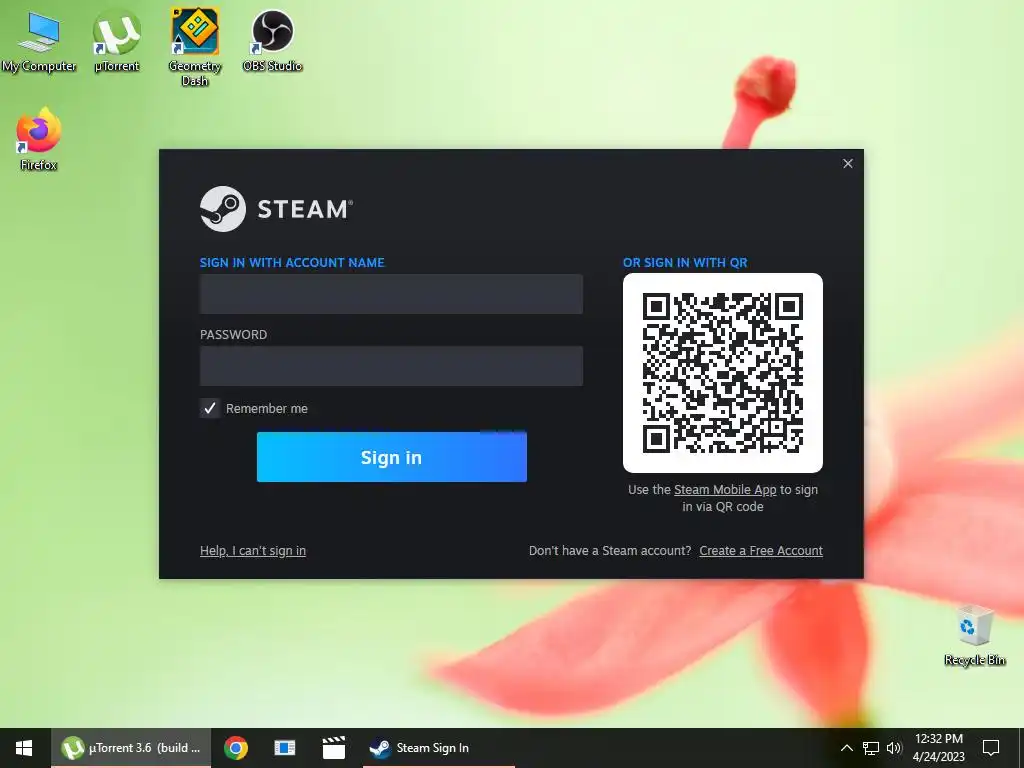Open network status tray icon
This screenshot has height=768, width=1024.
[871, 748]
